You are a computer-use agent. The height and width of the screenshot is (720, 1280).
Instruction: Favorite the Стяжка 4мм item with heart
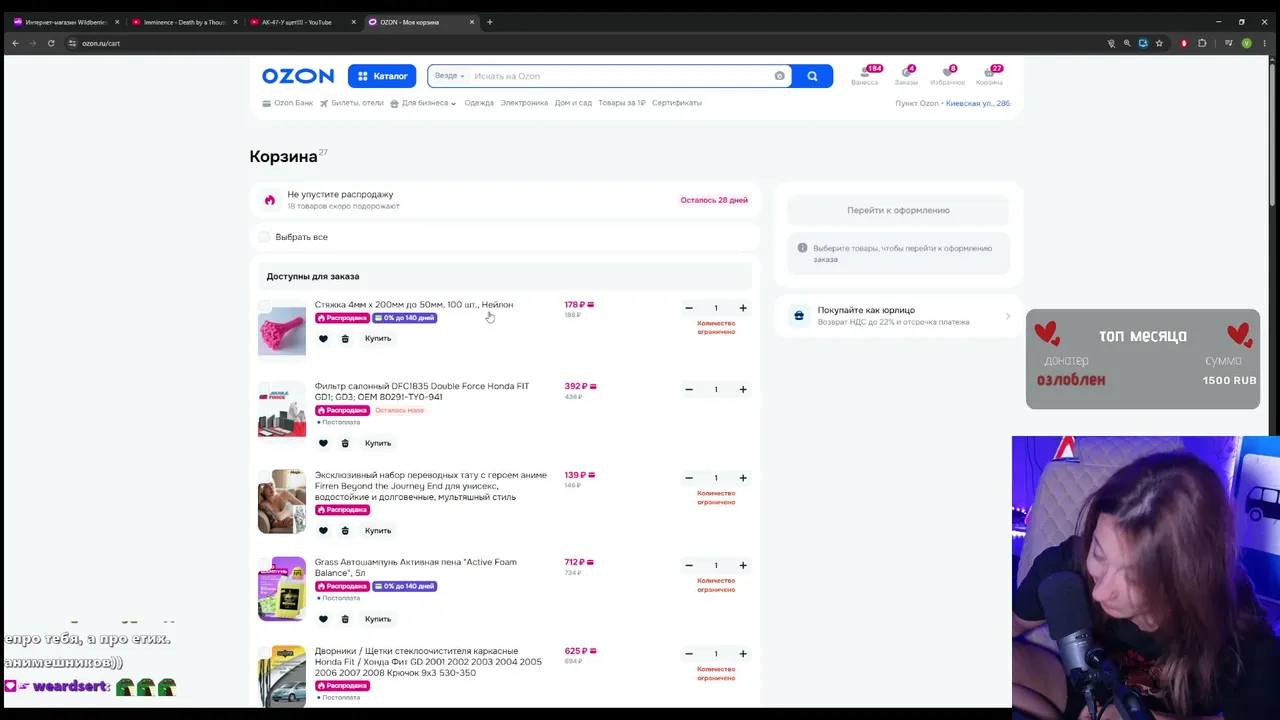[323, 339]
